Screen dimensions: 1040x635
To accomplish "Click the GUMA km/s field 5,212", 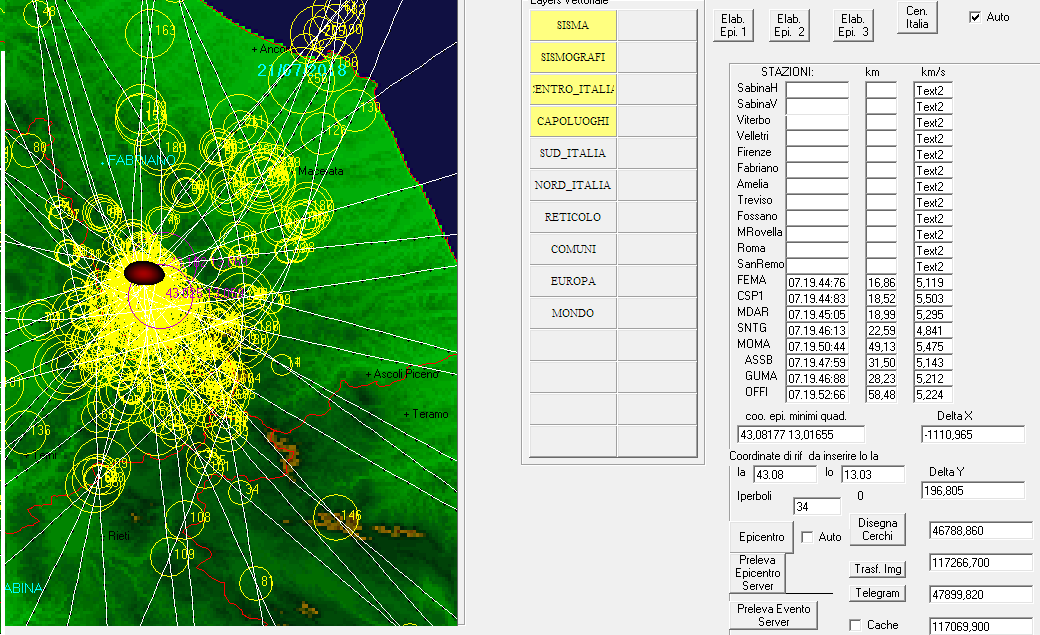I will pyautogui.click(x=933, y=378).
